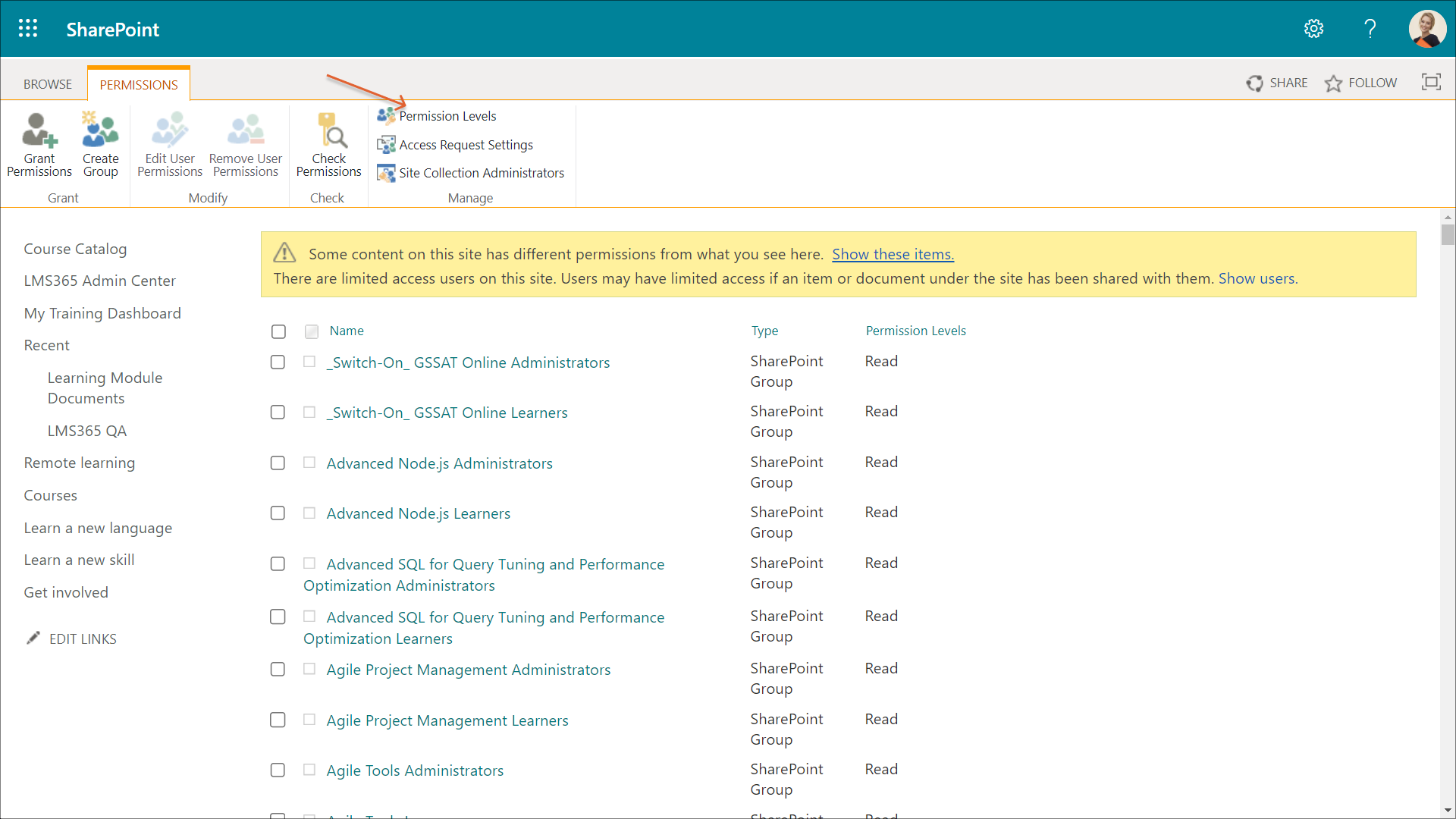
Task: Tick the Agile Tools Administrators checkbox
Action: (x=278, y=770)
